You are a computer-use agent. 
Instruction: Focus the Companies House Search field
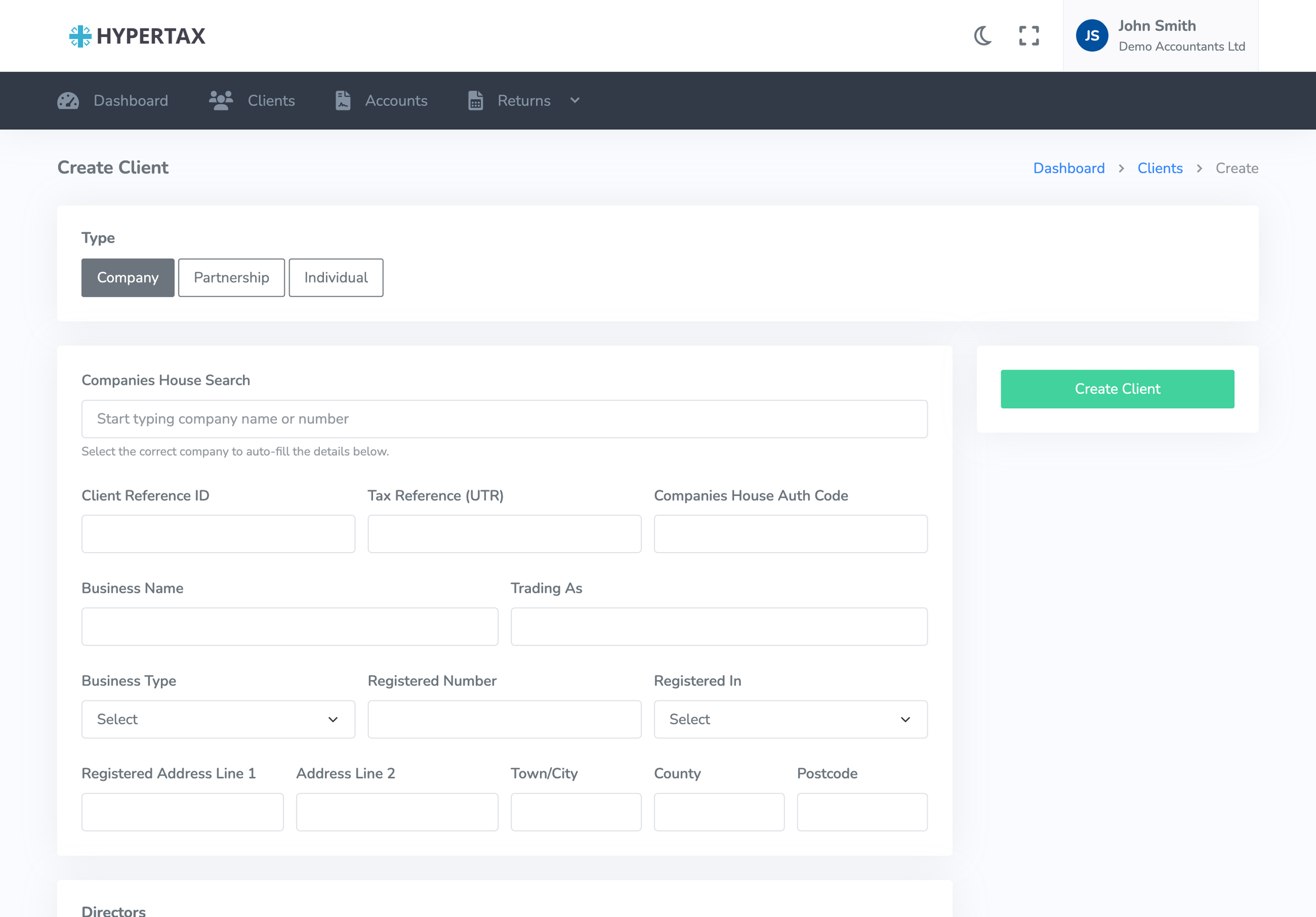click(505, 419)
